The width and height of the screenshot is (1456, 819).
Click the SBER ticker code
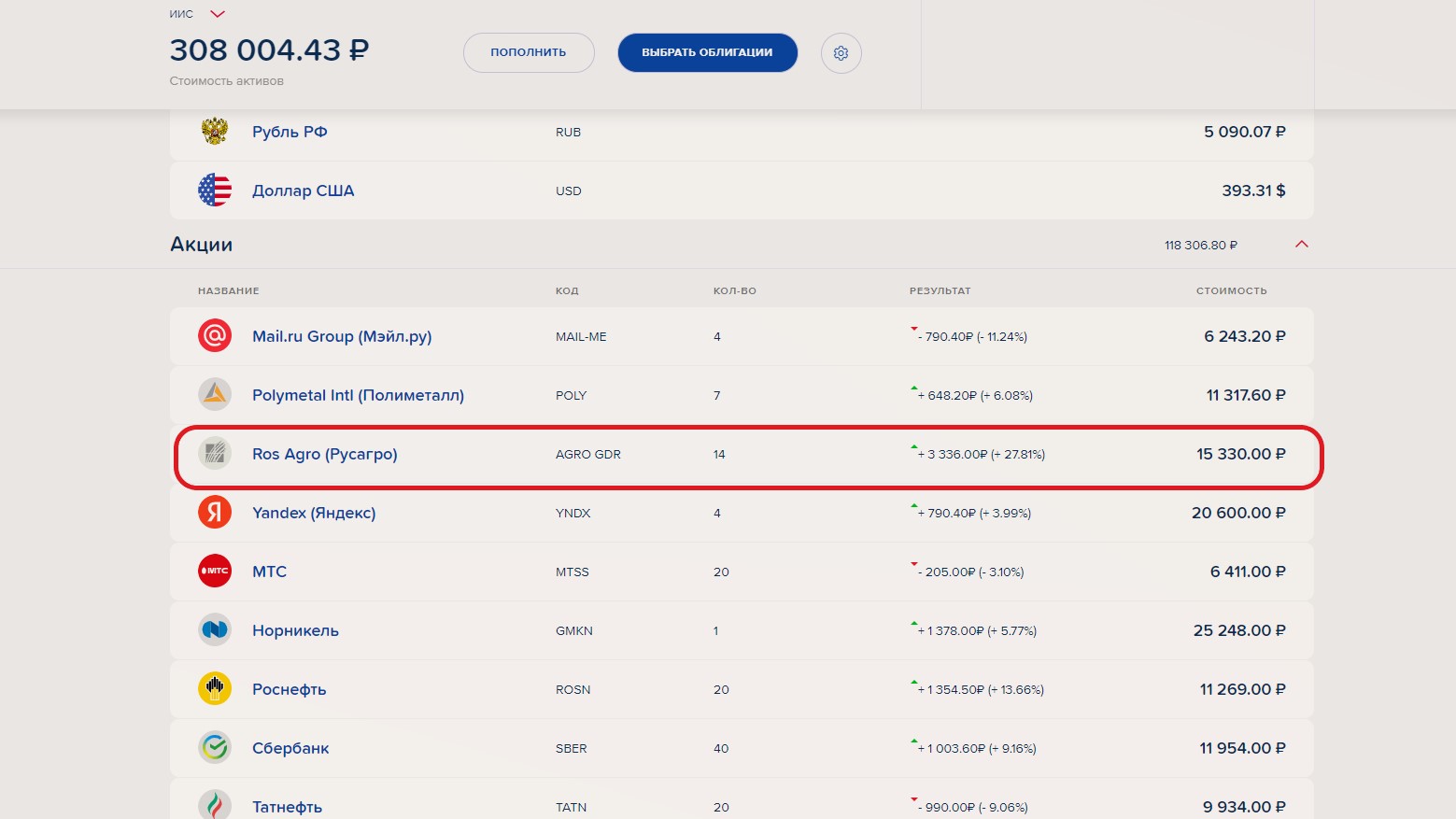click(572, 748)
